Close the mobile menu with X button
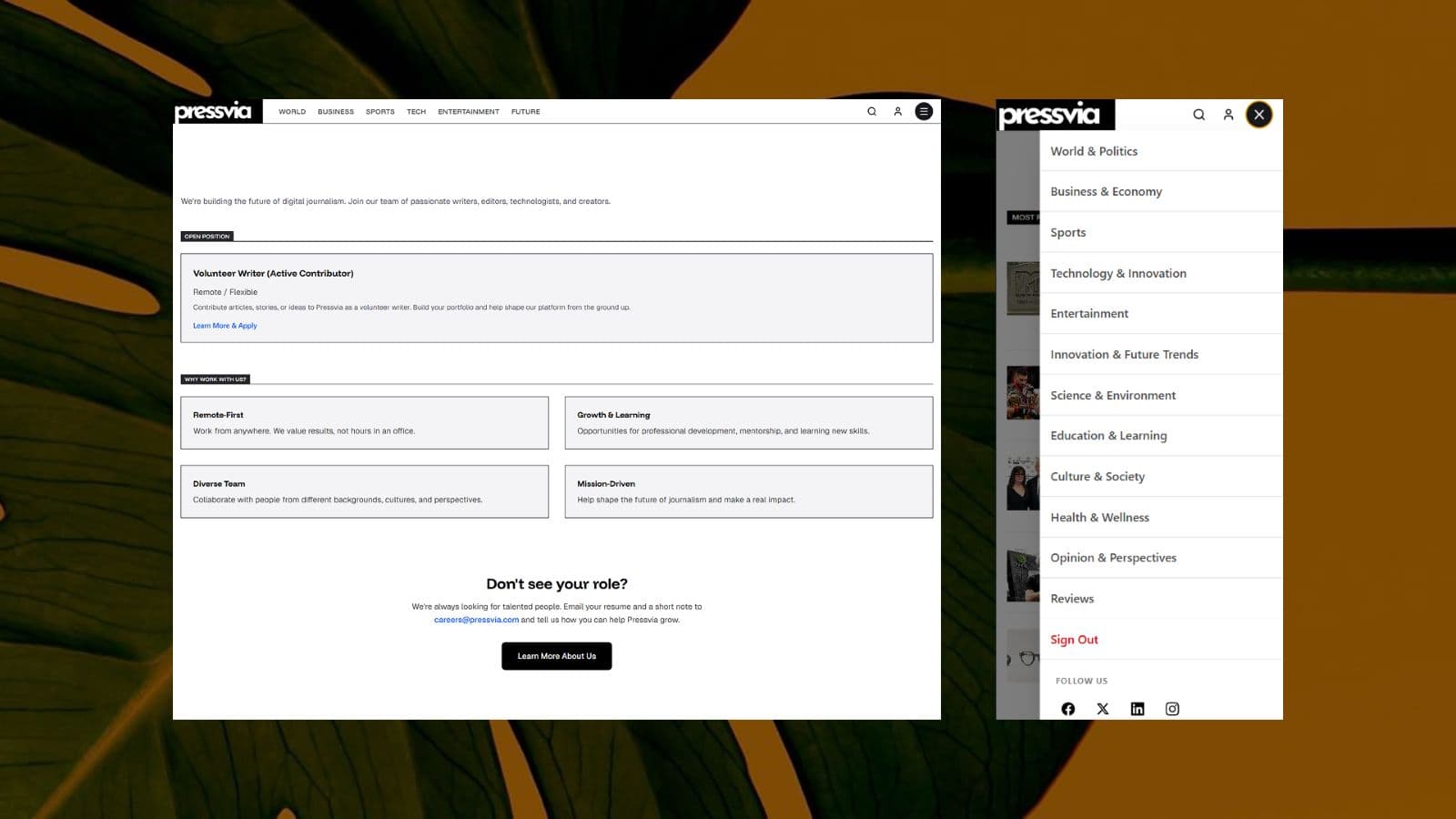 [x=1259, y=115]
